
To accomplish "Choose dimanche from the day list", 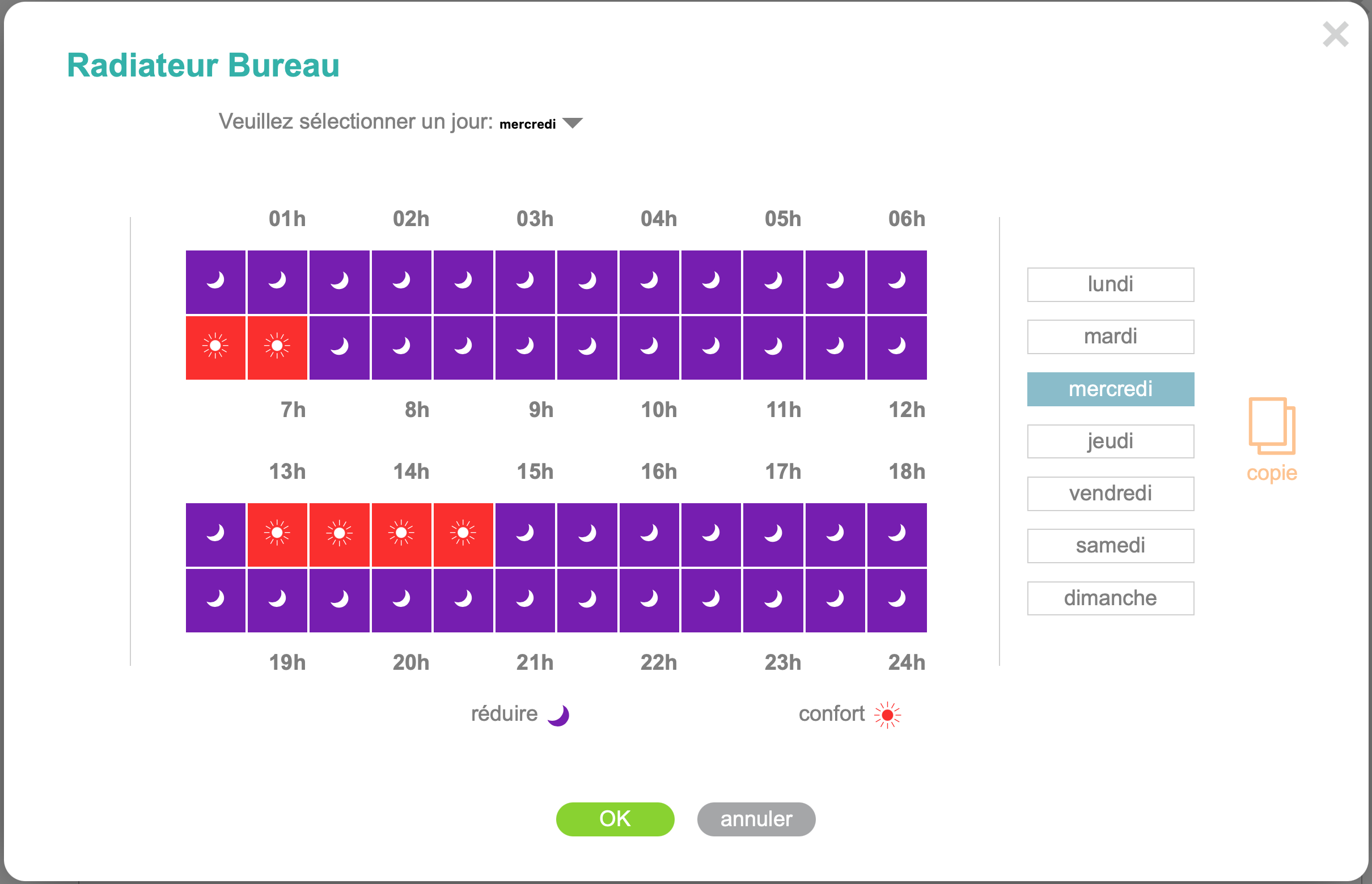I will pos(1110,598).
